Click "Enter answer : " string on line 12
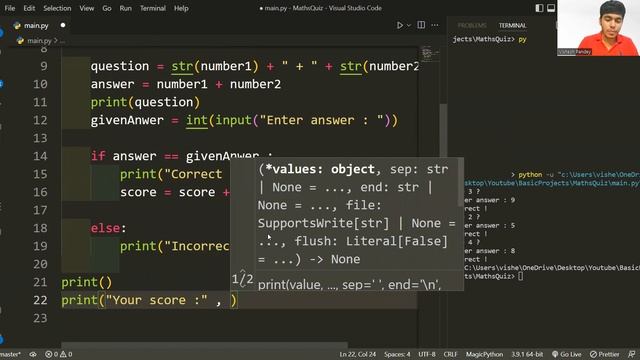The image size is (640, 360). point(322,120)
